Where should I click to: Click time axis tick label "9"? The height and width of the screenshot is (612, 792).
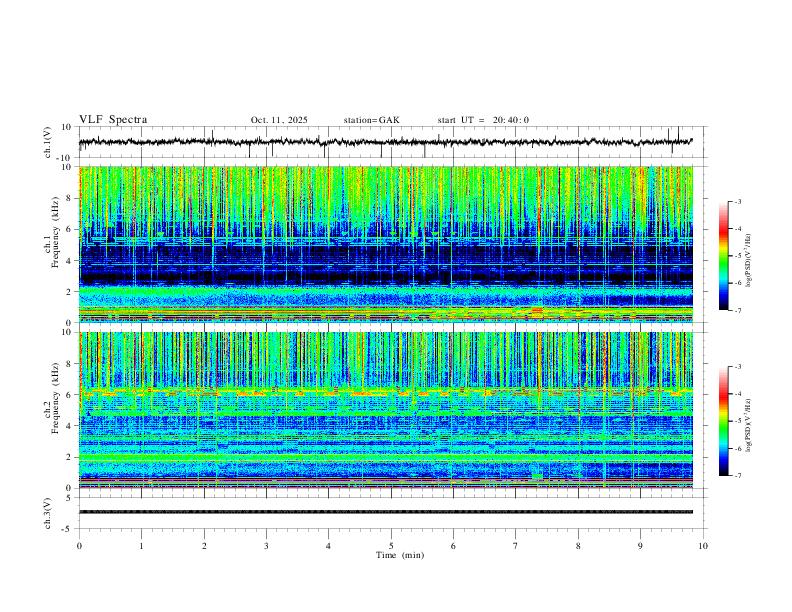point(640,546)
